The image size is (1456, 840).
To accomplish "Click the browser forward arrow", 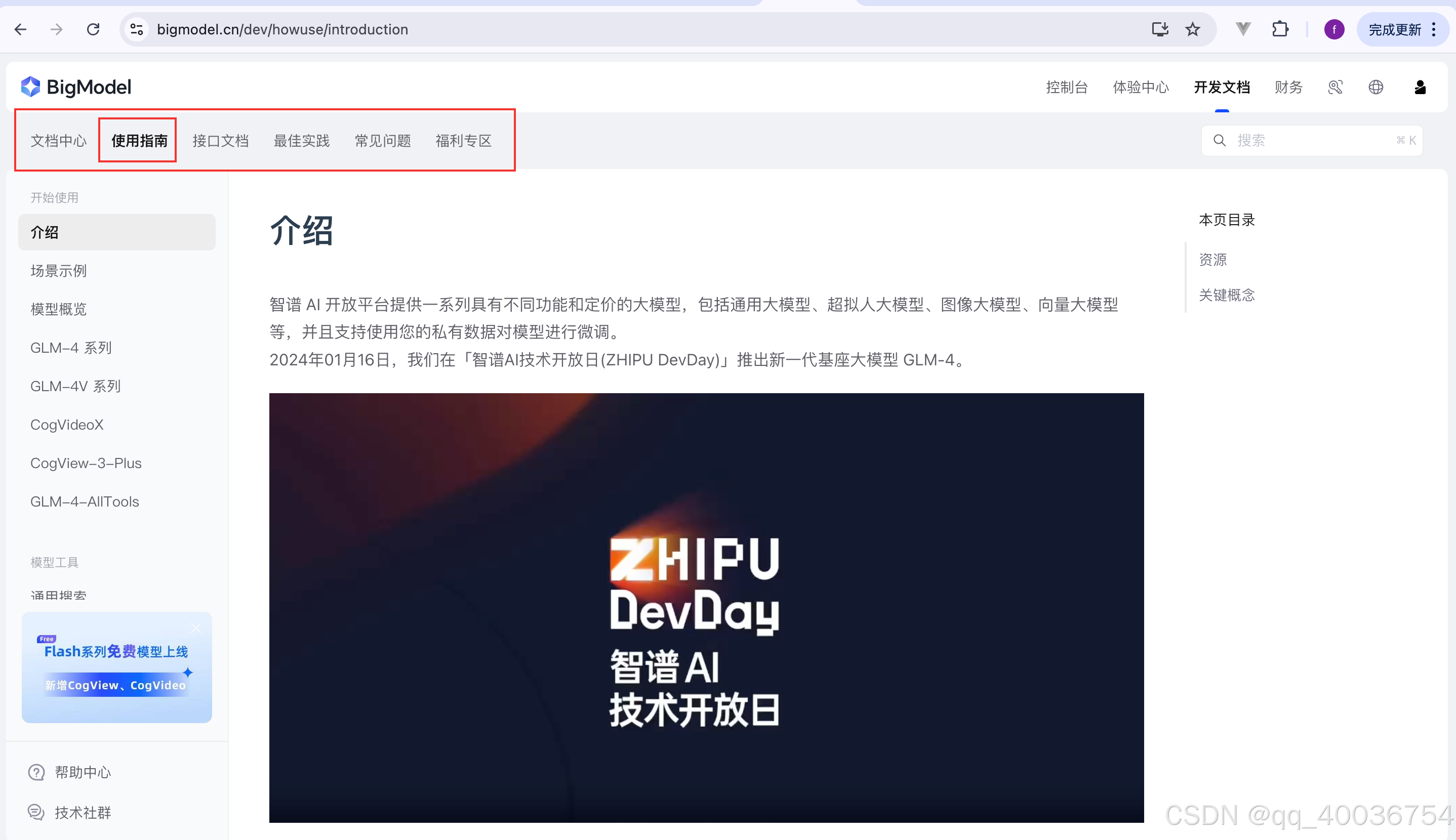I will [57, 29].
